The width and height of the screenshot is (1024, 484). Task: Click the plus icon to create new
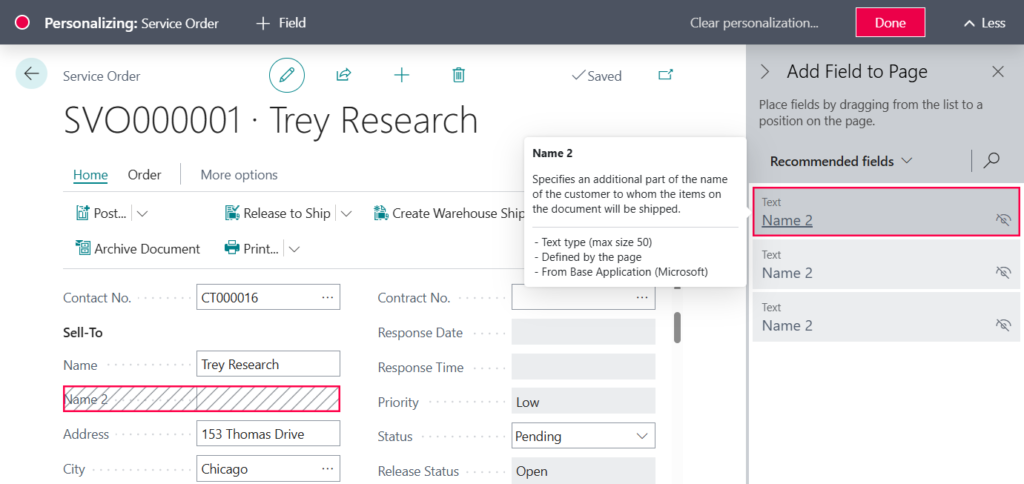tap(401, 75)
